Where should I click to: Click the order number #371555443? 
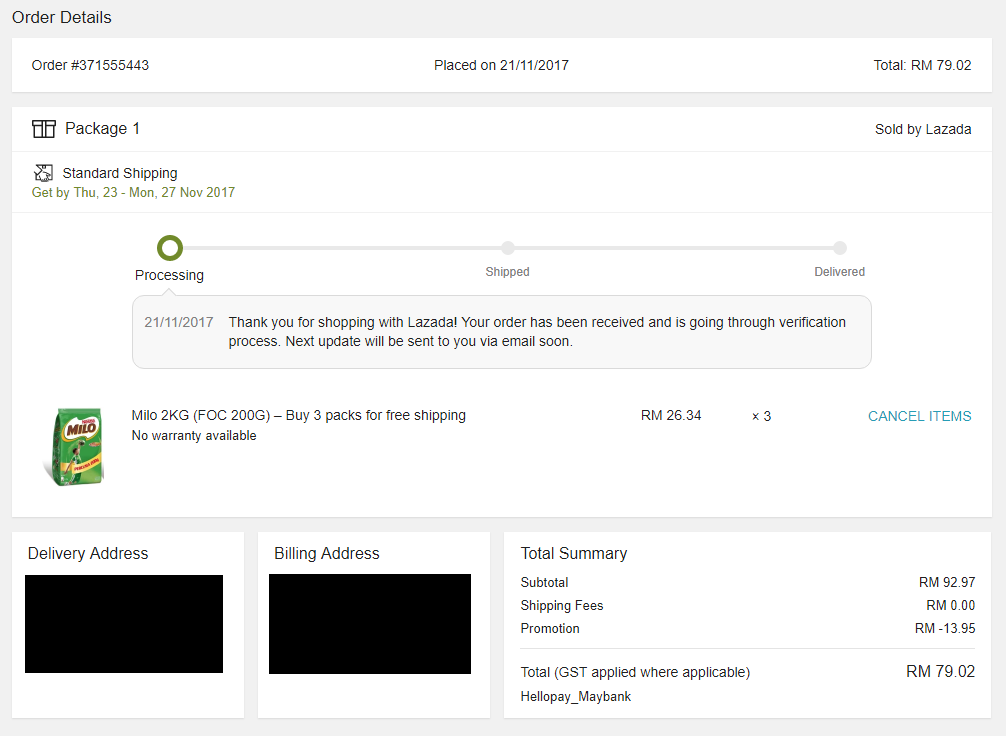[x=90, y=65]
